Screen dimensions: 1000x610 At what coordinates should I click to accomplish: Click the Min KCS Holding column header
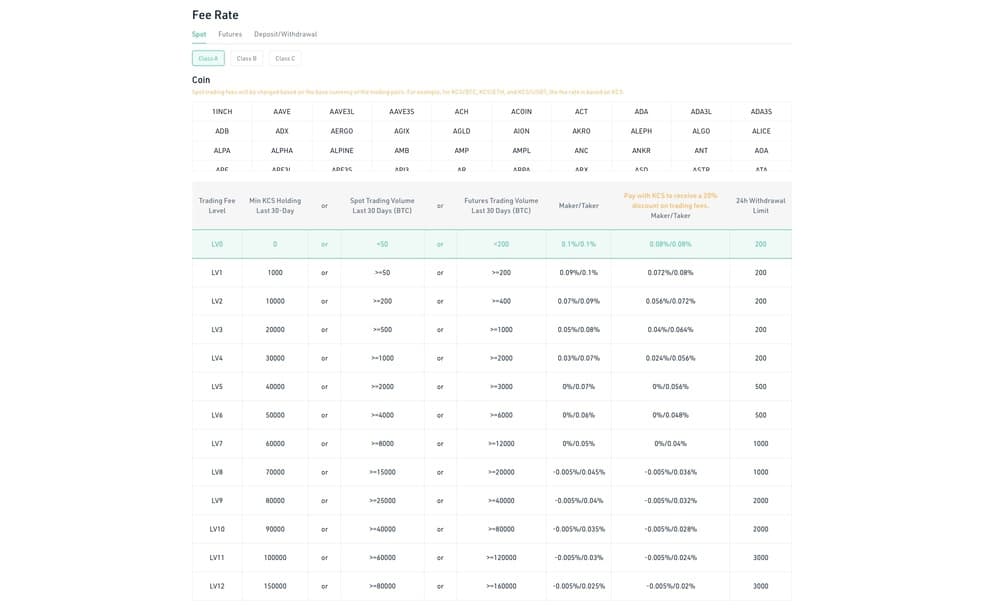(275, 205)
